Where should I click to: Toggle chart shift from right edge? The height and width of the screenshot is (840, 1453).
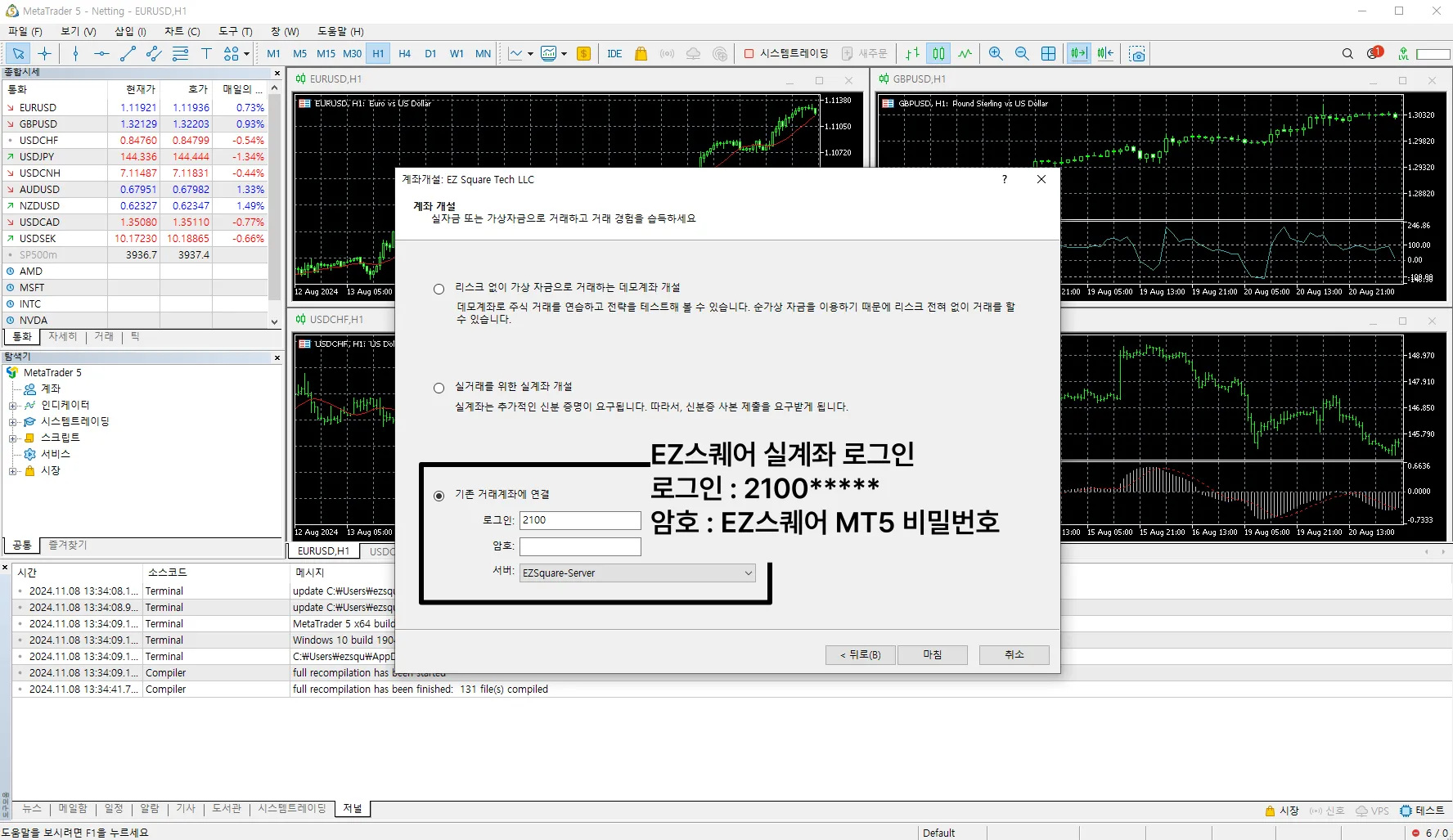[1105, 54]
